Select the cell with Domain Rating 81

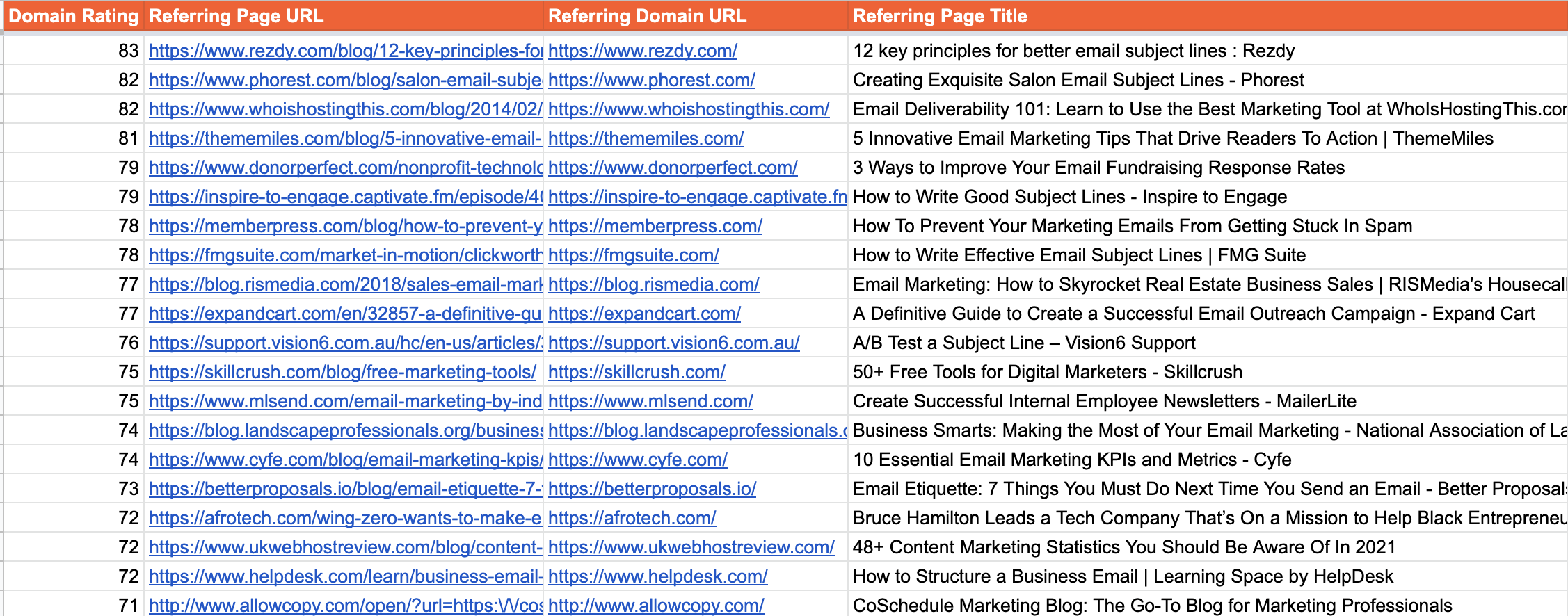[73, 138]
